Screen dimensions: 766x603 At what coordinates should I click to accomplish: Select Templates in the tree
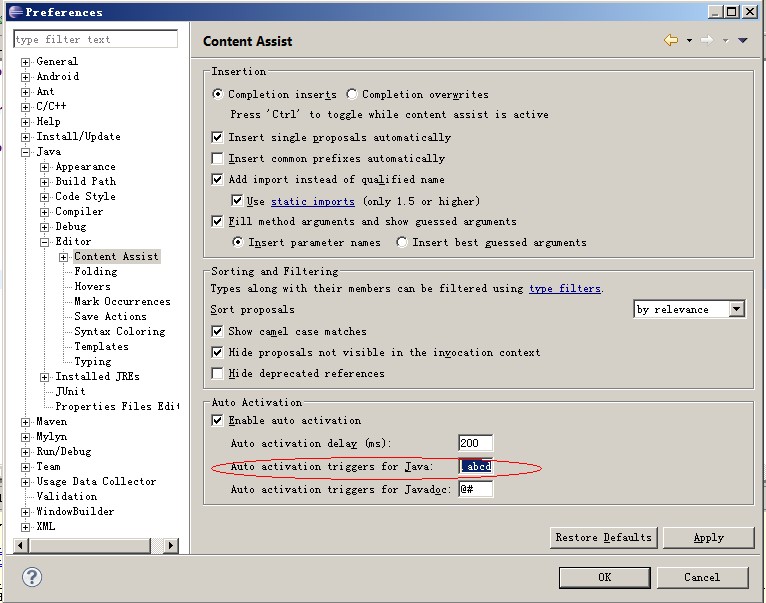pos(101,347)
